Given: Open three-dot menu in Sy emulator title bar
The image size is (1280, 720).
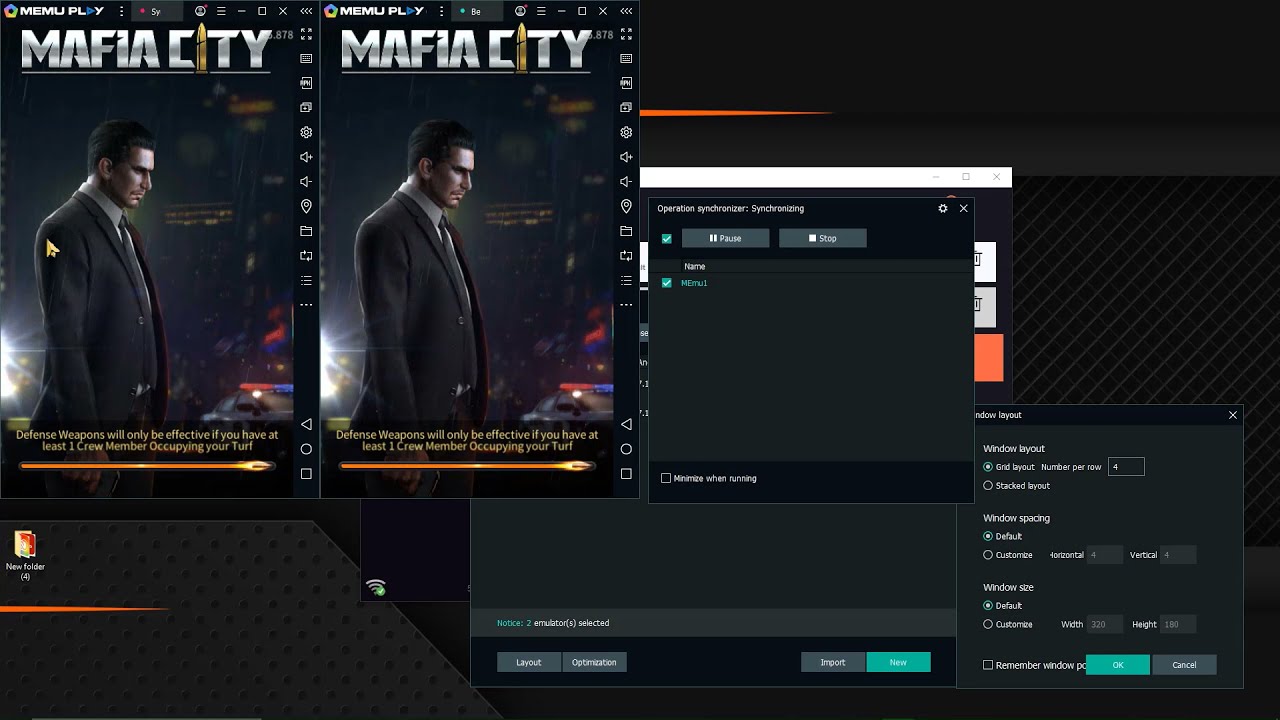Looking at the screenshot, I should click(122, 11).
